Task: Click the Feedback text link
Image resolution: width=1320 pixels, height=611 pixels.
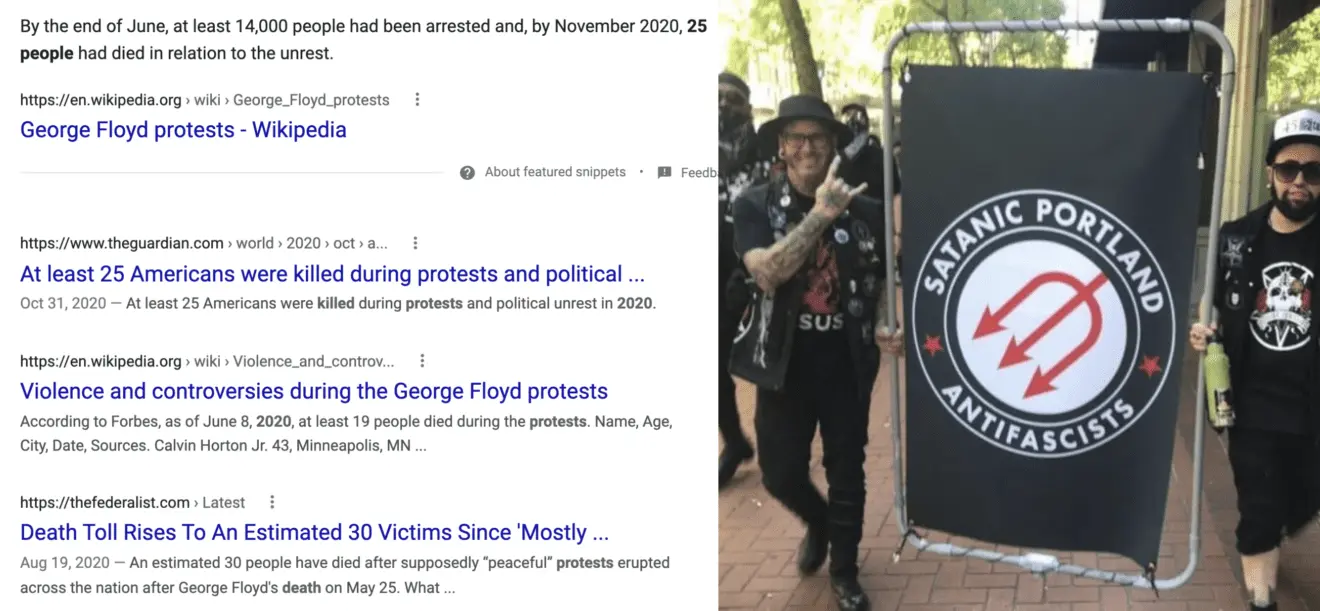Action: (698, 173)
